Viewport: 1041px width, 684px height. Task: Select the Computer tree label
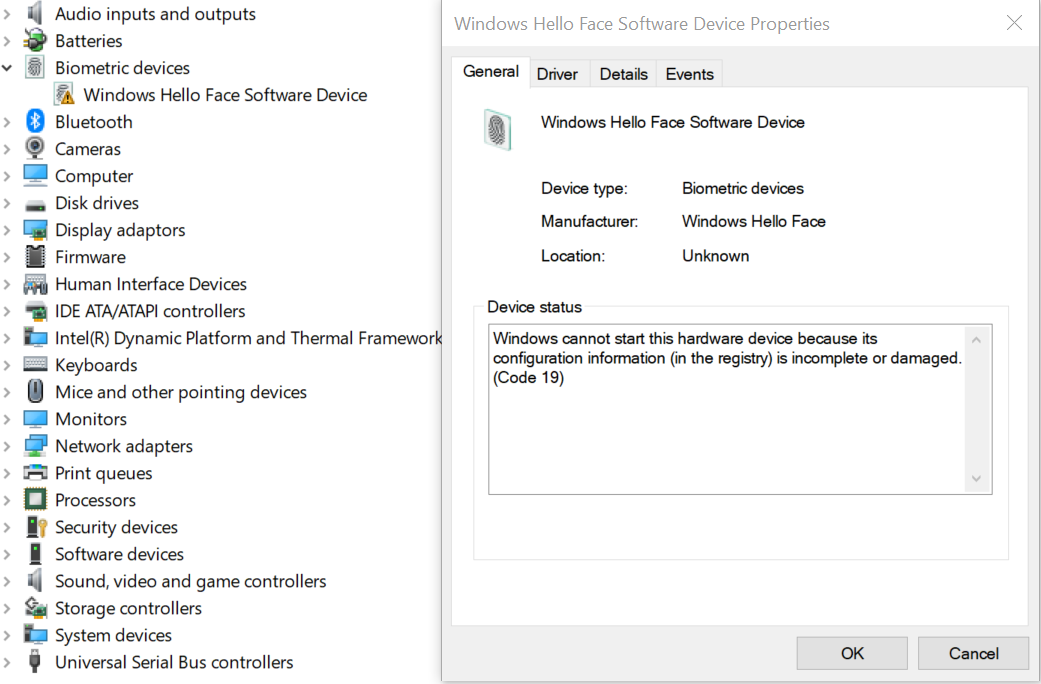point(94,176)
